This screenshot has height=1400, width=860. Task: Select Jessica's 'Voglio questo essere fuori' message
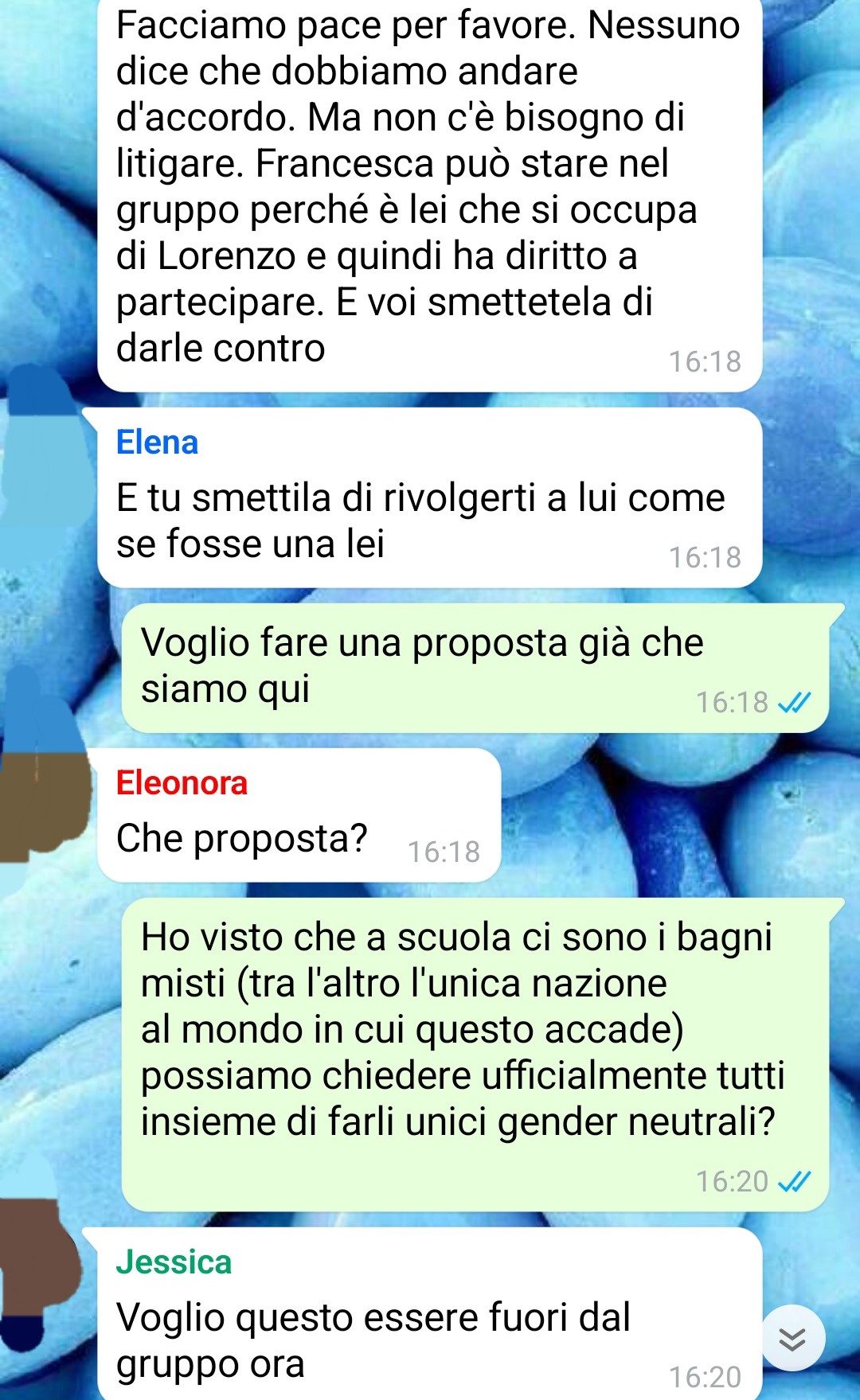[x=430, y=1313]
